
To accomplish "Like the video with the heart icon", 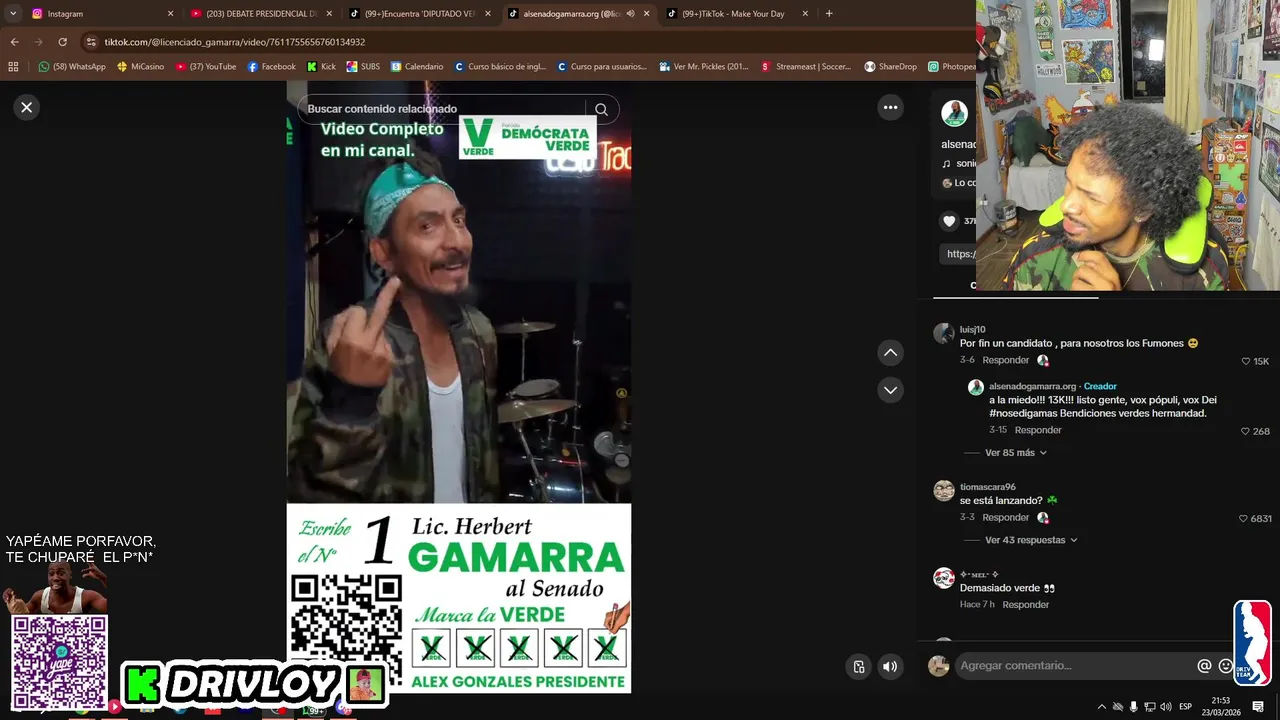I will 950,221.
